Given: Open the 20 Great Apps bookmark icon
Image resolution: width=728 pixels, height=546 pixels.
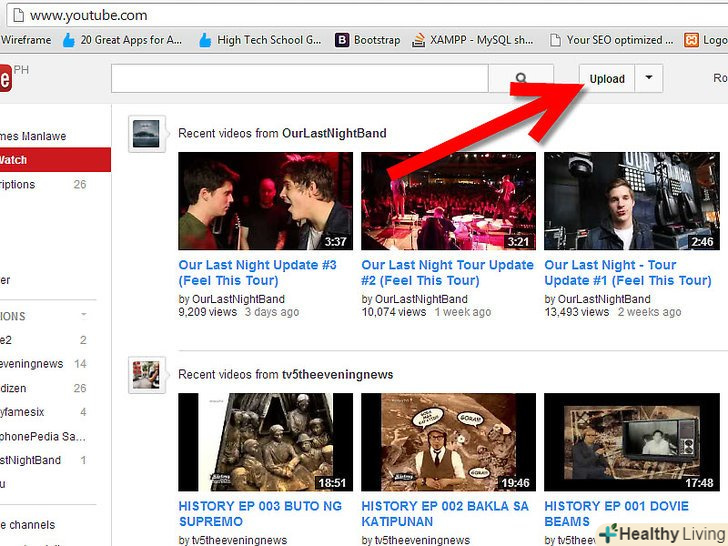Looking at the screenshot, I should pyautogui.click(x=69, y=40).
